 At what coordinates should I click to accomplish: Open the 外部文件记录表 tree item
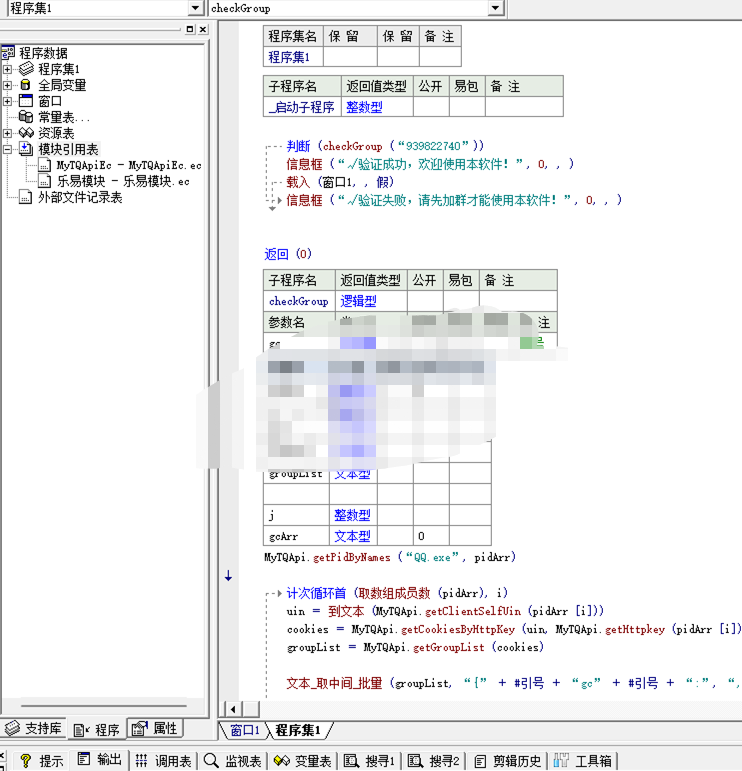click(x=79, y=197)
